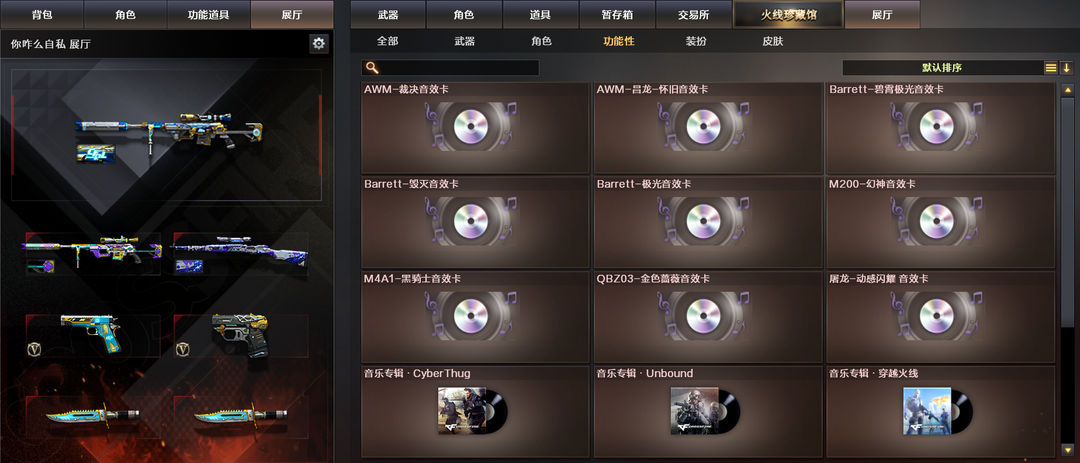Pick the 音乐专辑 · CyberThug album
1080x463 pixels.
click(475, 411)
